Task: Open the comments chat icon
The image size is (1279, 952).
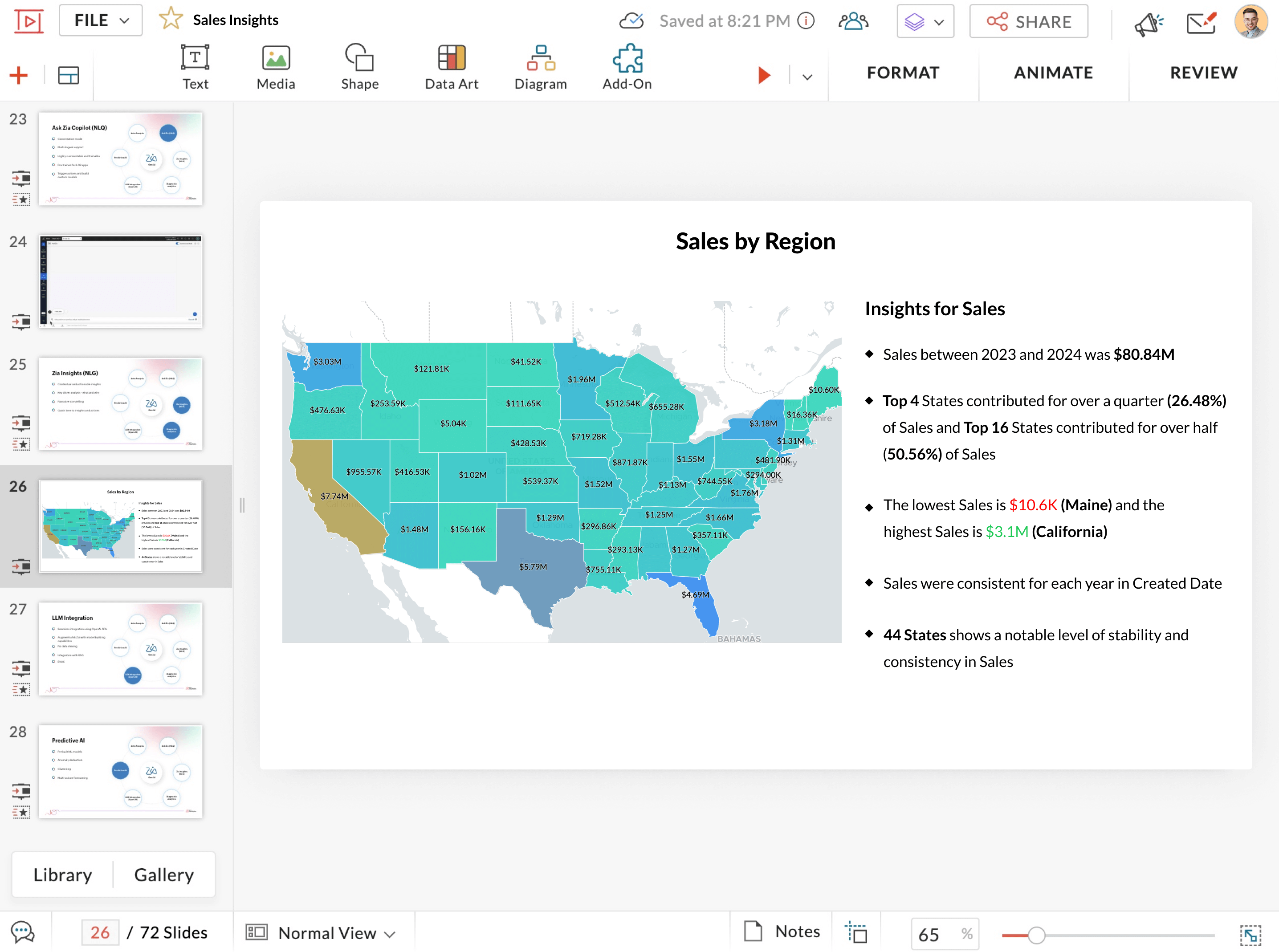Action: pyautogui.click(x=23, y=932)
